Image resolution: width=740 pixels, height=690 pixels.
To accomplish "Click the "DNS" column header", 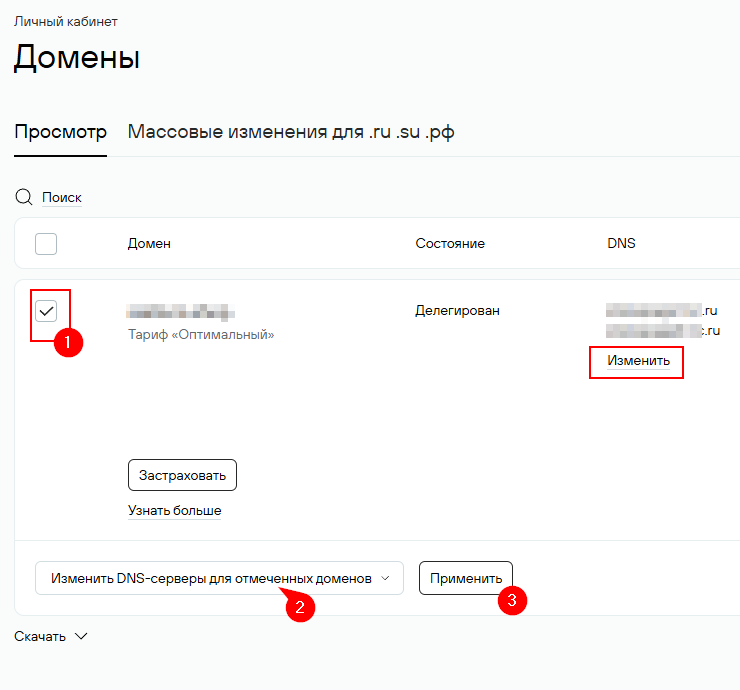I will click(621, 243).
